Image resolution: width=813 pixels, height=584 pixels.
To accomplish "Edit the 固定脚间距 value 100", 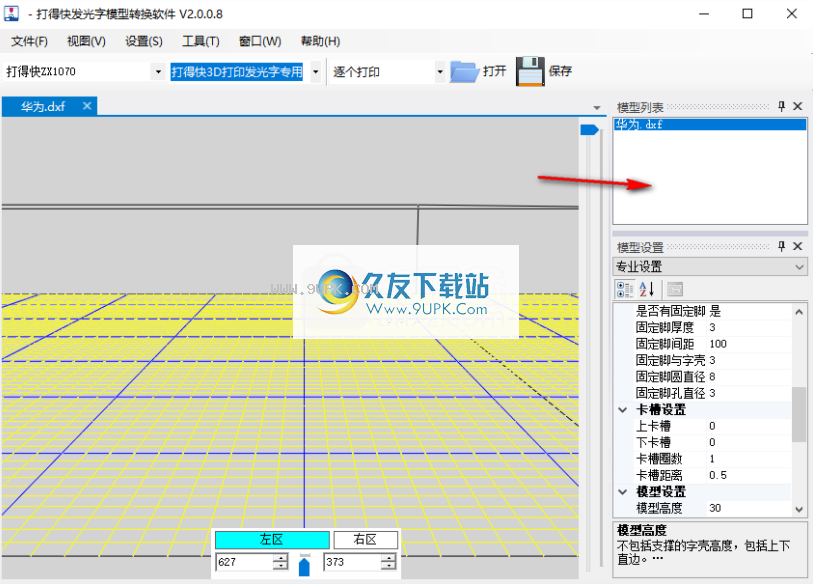I will [749, 344].
